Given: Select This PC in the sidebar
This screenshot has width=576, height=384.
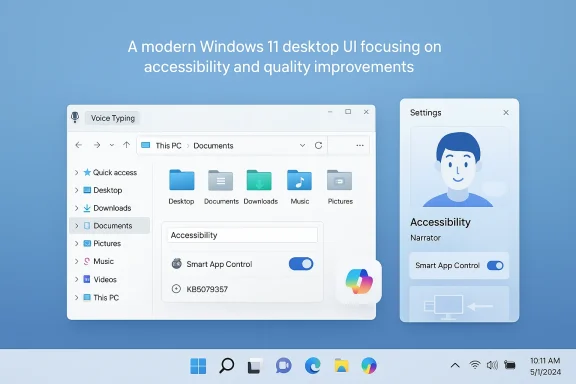Looking at the screenshot, I should [101, 297].
